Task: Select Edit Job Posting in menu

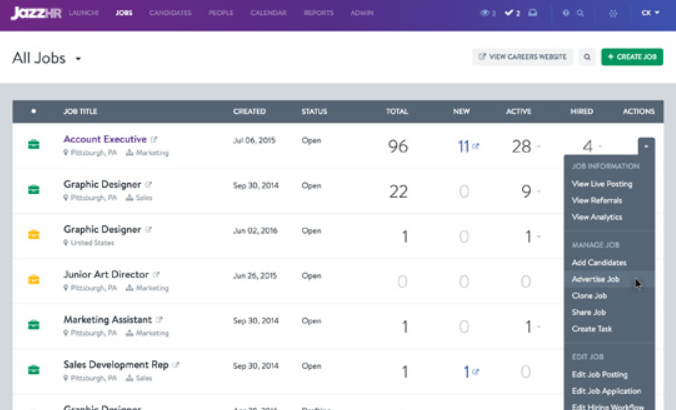Action: [599, 374]
